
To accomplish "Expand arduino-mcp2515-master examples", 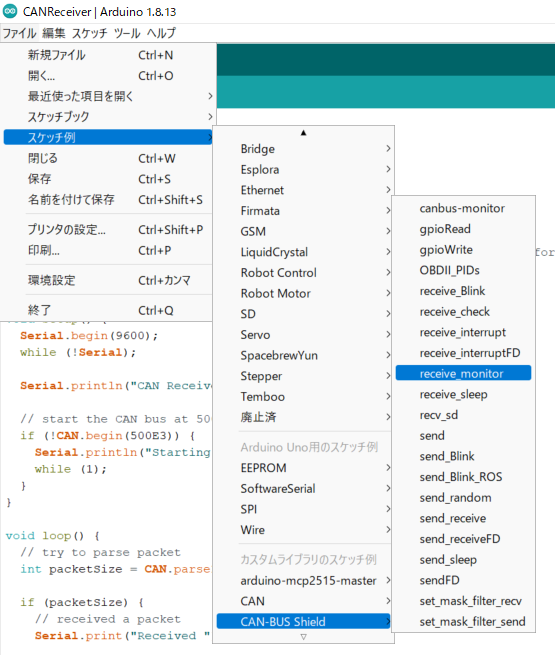I will (x=304, y=581).
